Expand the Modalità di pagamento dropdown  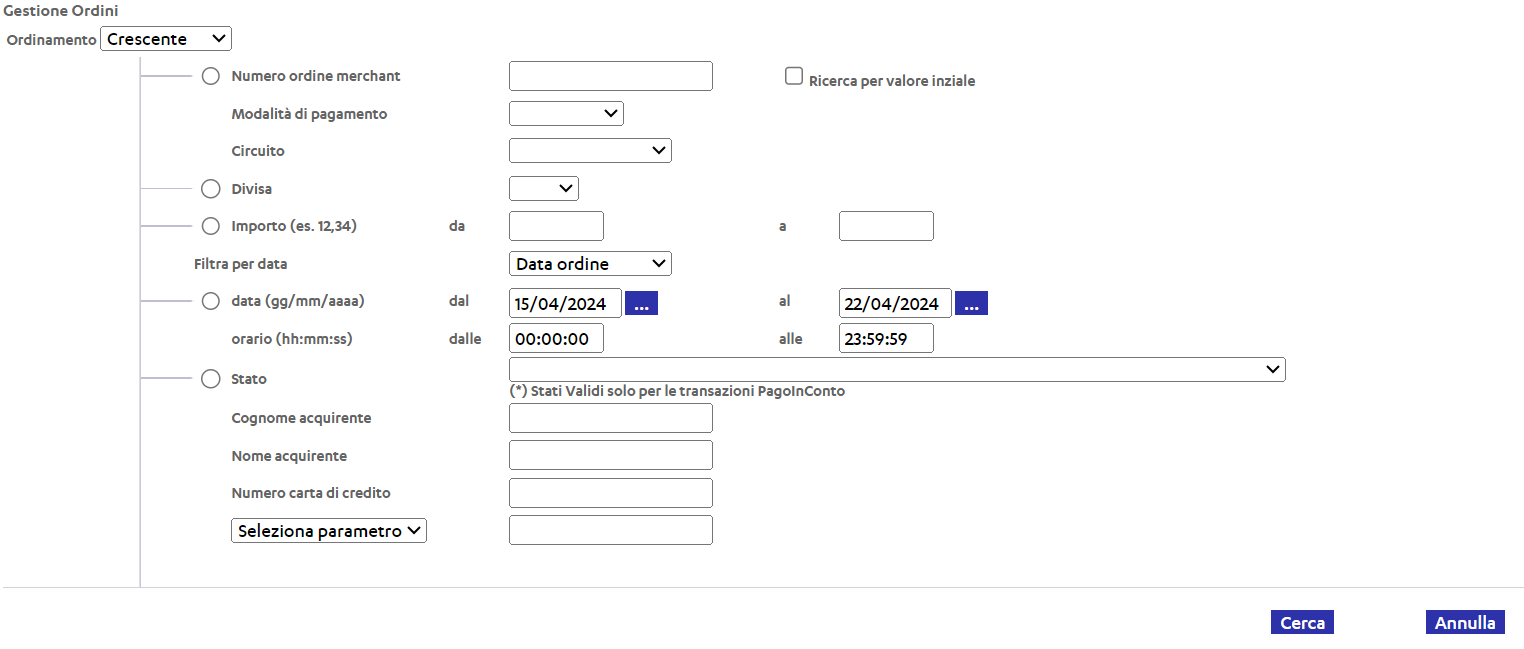coord(566,113)
